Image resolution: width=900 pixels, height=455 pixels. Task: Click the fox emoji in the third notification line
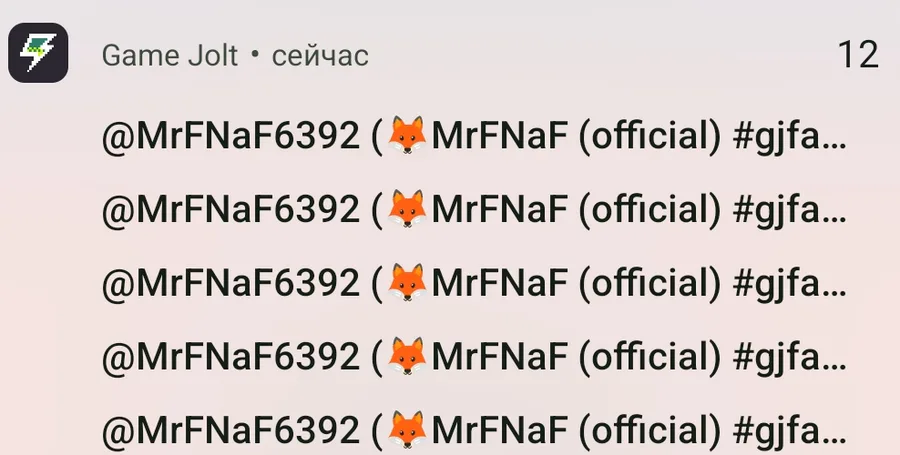click(407, 282)
